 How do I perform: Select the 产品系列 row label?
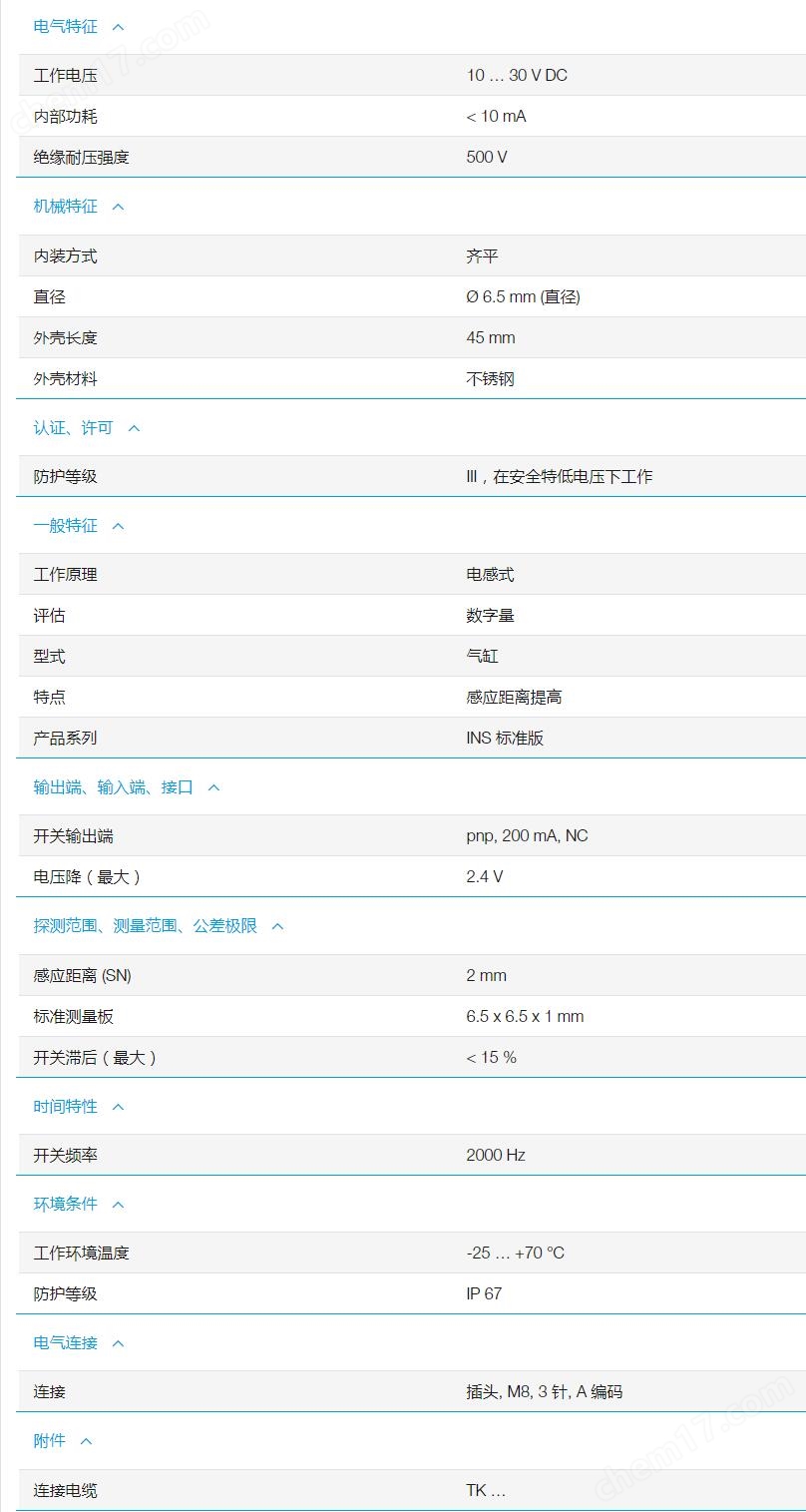pyautogui.click(x=66, y=739)
